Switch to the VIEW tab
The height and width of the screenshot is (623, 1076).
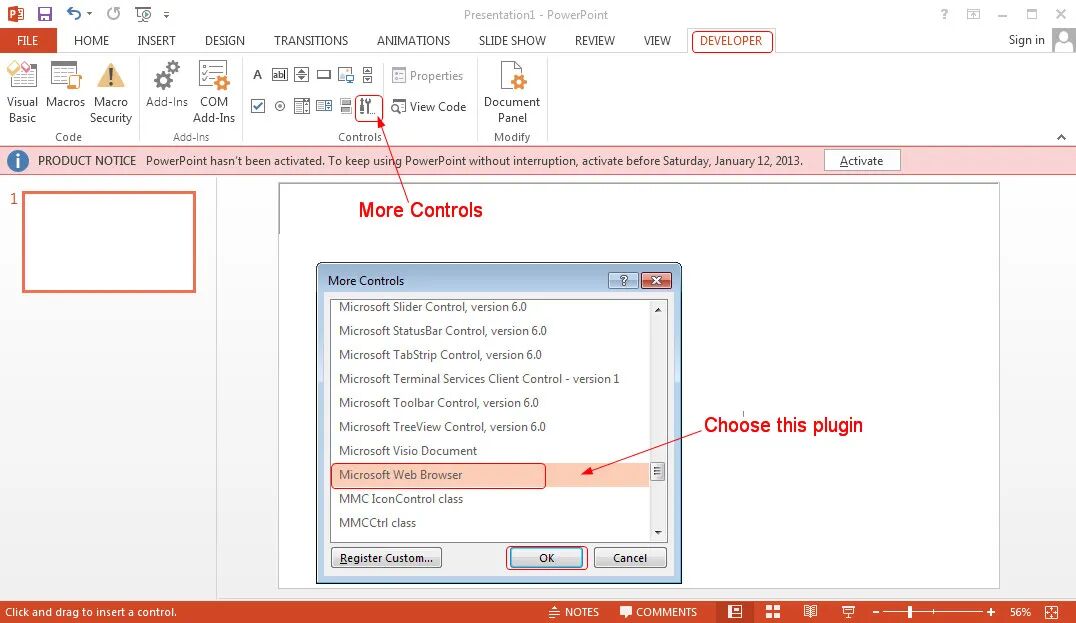[657, 40]
